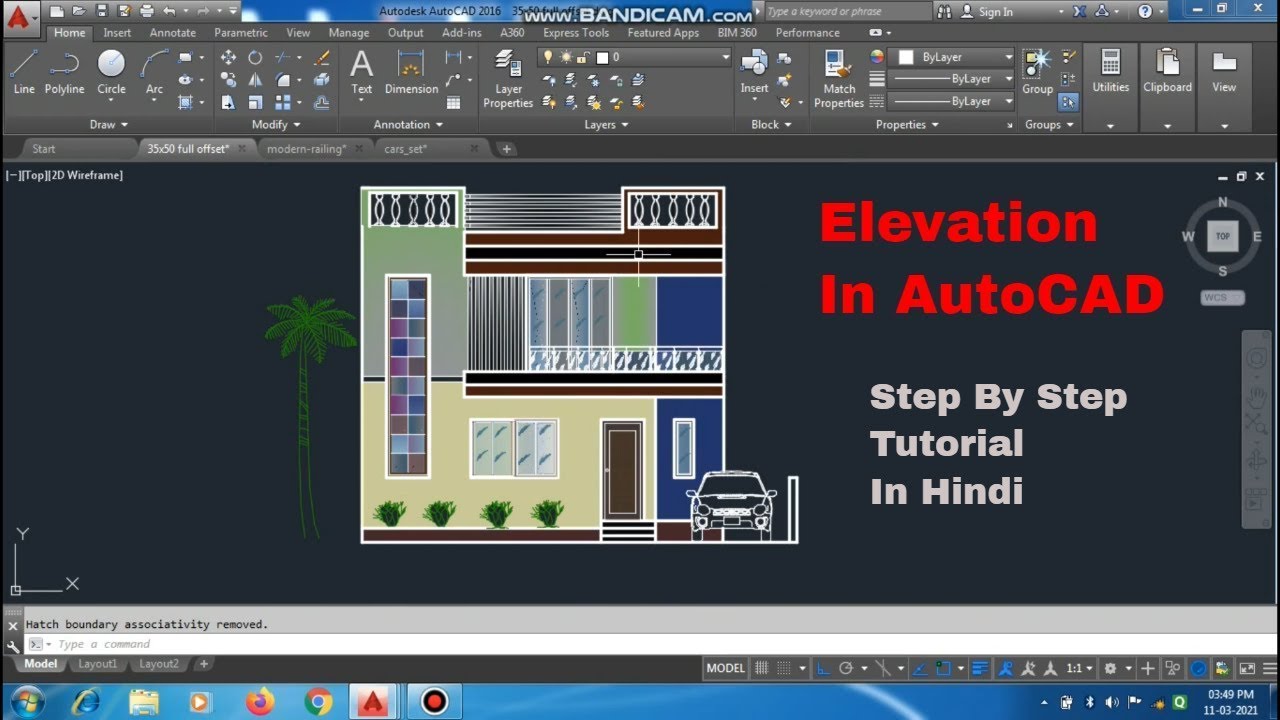Activate Match Properties tool
The width and height of the screenshot is (1280, 720).
839,78
